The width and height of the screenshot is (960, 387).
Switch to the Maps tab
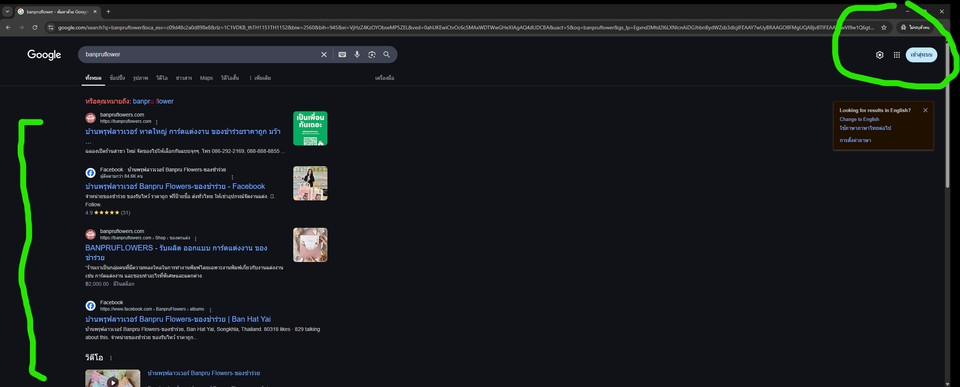[206, 78]
